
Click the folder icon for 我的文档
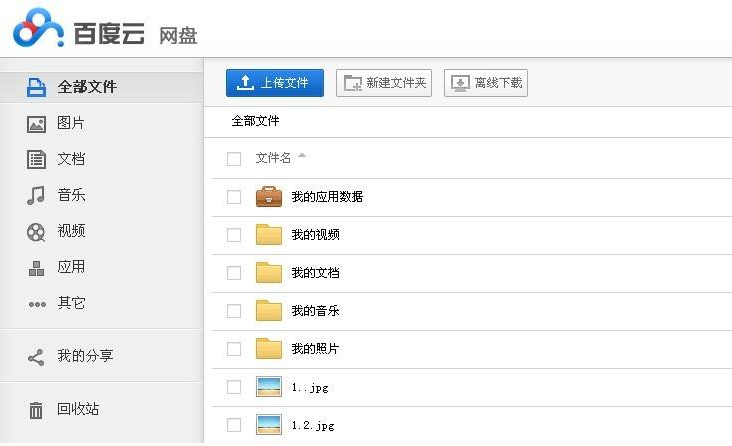[269, 273]
